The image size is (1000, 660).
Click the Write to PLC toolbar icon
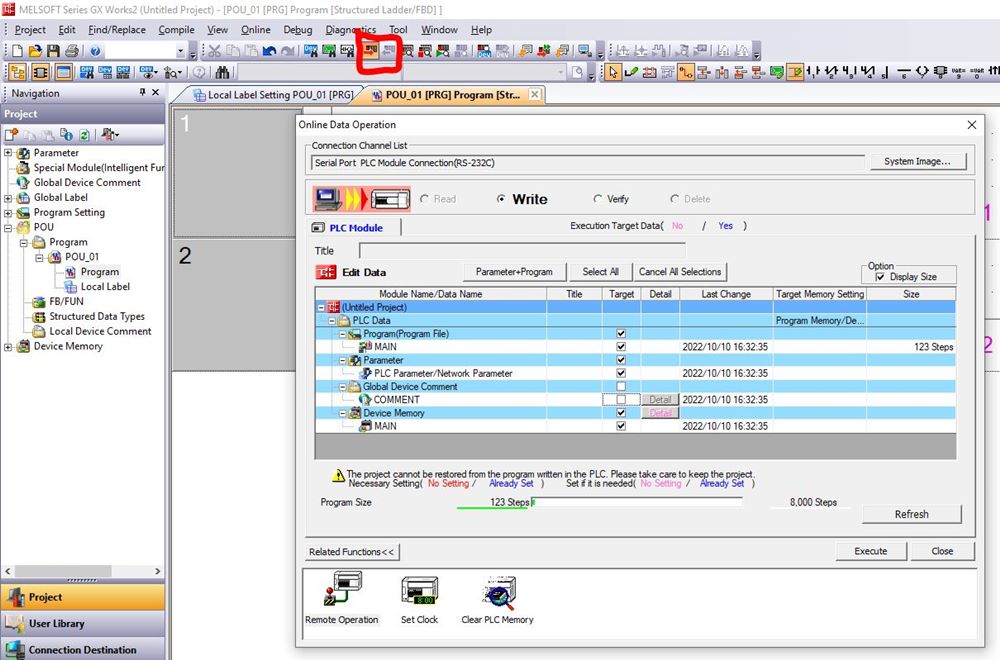pyautogui.click(x=371, y=51)
